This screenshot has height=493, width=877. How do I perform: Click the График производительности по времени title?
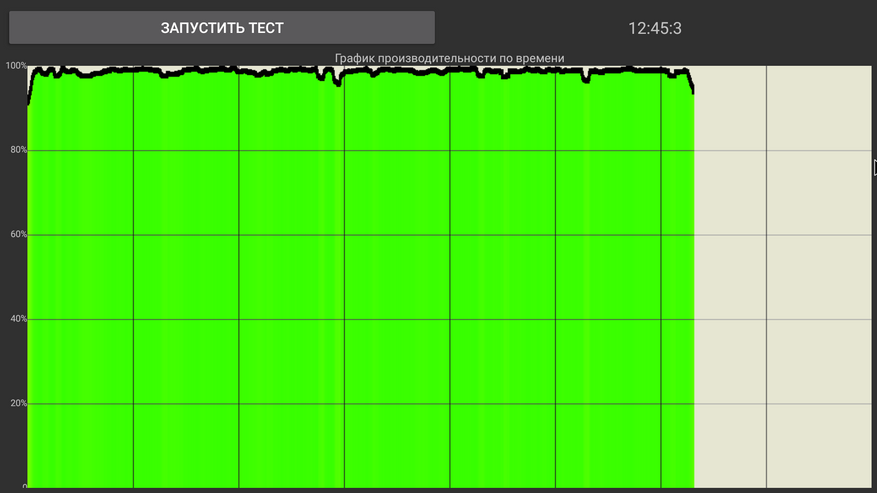click(x=449, y=58)
